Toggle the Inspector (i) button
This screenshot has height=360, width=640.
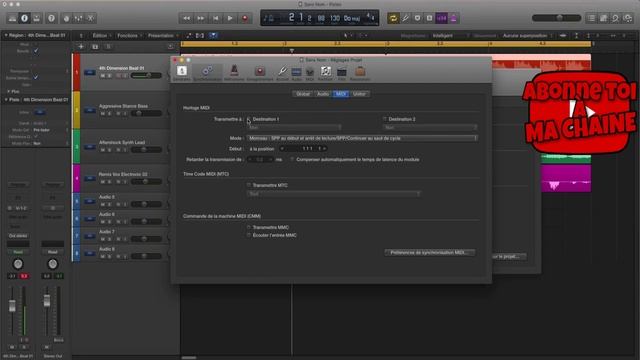(24, 18)
